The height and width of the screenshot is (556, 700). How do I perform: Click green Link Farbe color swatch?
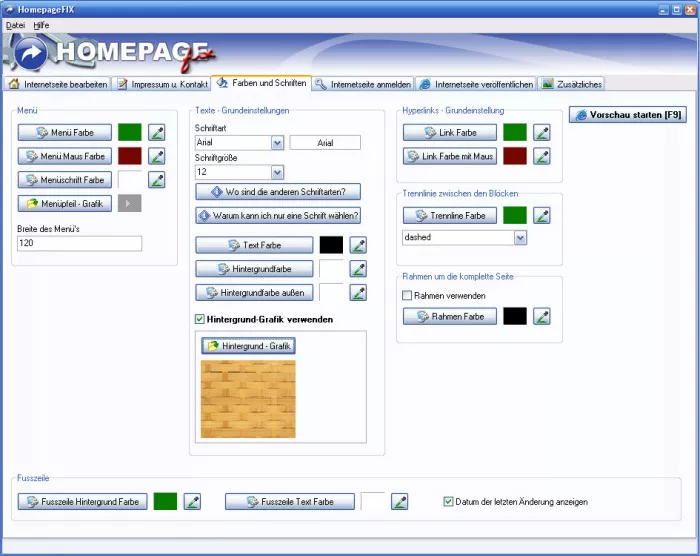pyautogui.click(x=515, y=133)
